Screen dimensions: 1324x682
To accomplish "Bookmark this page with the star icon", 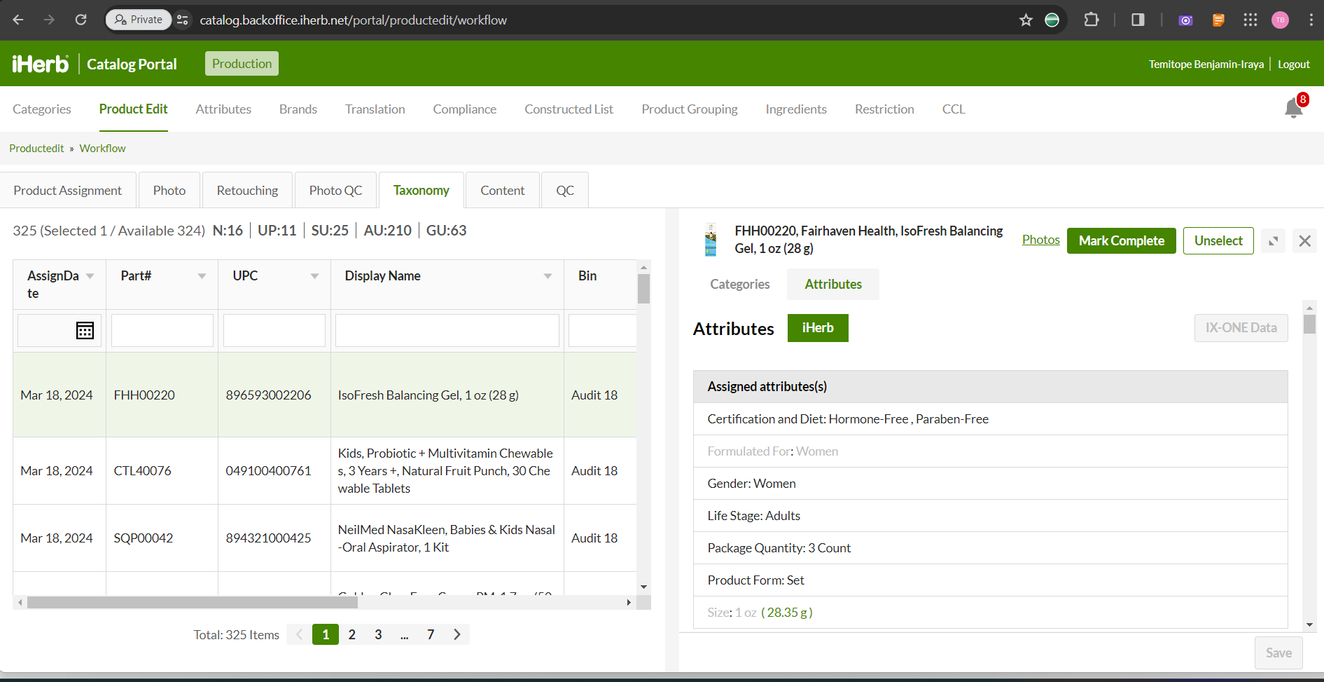I will pos(1026,20).
